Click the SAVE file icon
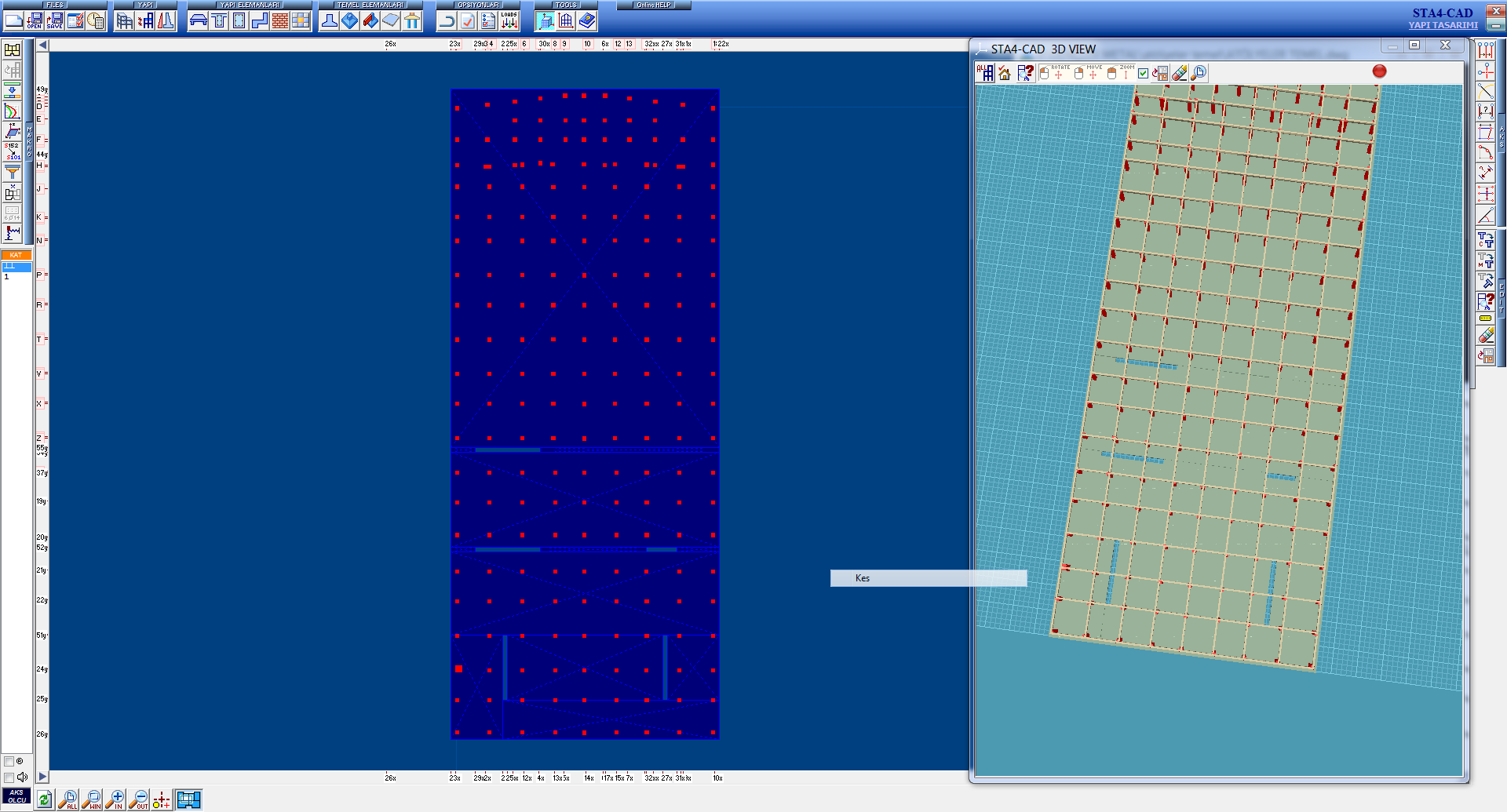The width and height of the screenshot is (1507, 812). tap(55, 20)
